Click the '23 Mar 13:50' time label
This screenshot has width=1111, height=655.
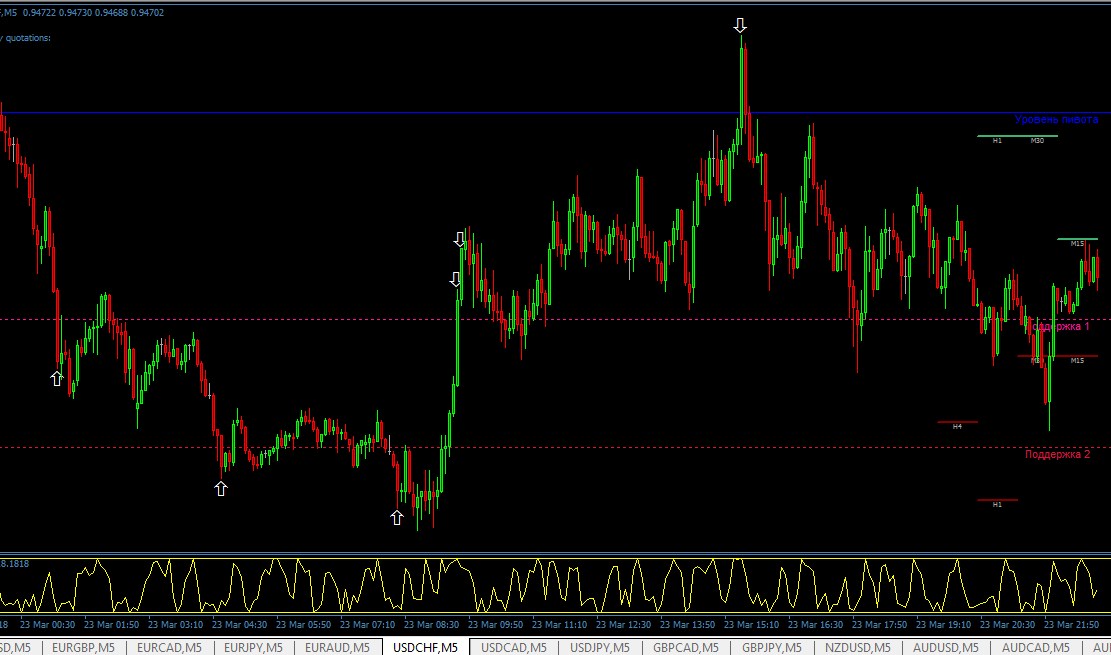[x=687, y=625]
